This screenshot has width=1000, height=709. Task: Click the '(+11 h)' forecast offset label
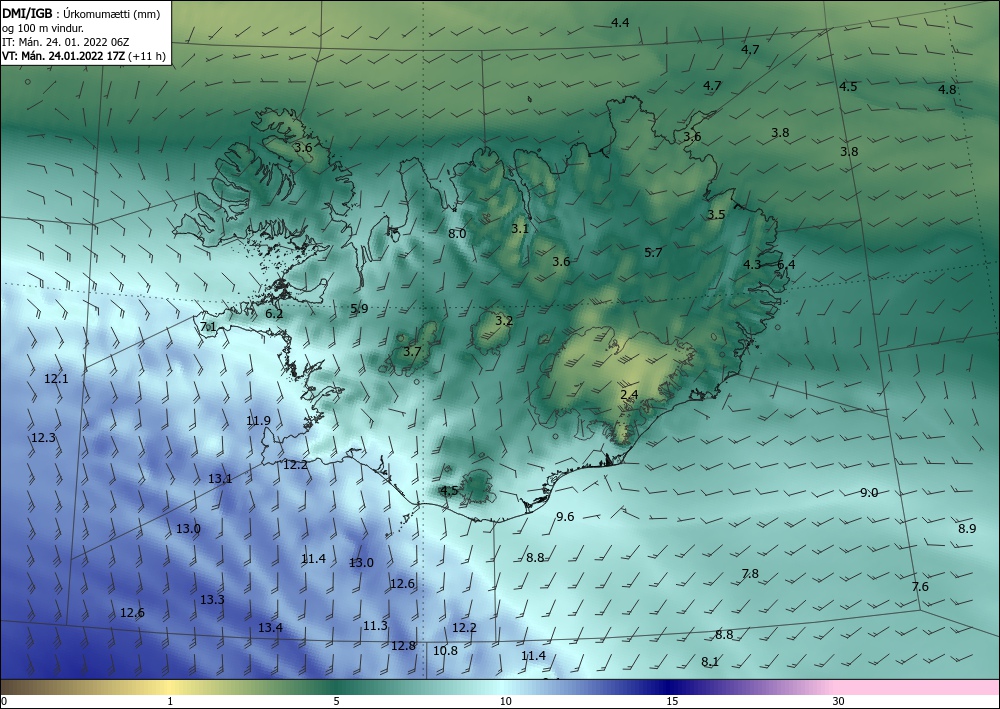[147, 56]
